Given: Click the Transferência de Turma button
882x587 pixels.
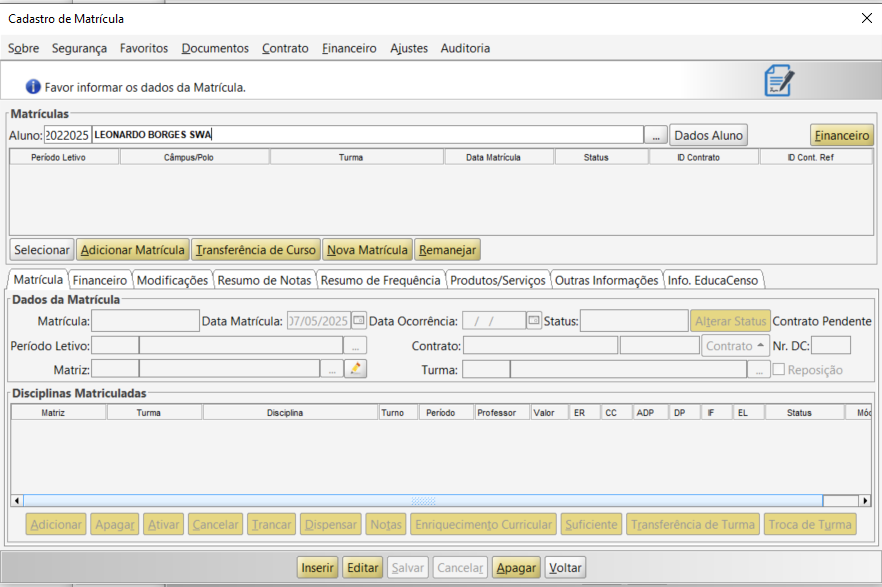Looking at the screenshot, I should (692, 525).
